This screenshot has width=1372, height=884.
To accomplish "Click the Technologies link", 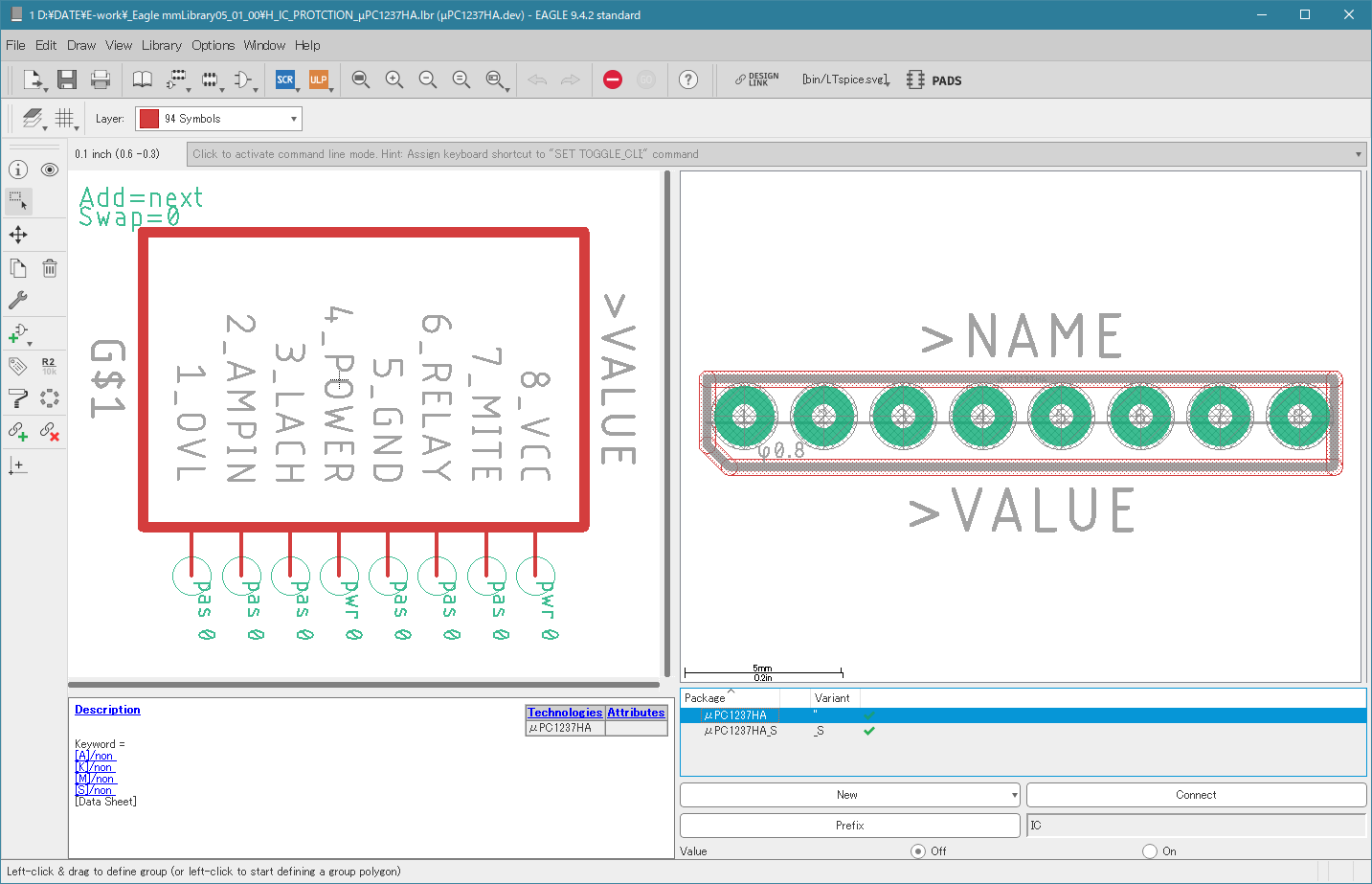I will pyautogui.click(x=565, y=713).
